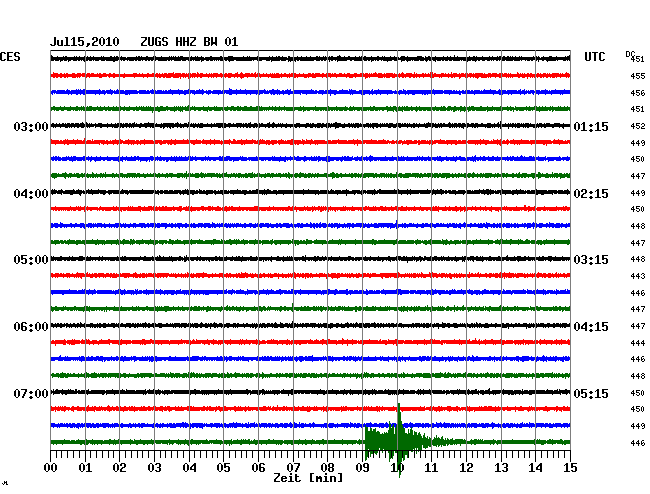The width and height of the screenshot is (650, 494).
Task: Select the station label ZUGS HHZ BW 01
Action: tap(189, 42)
